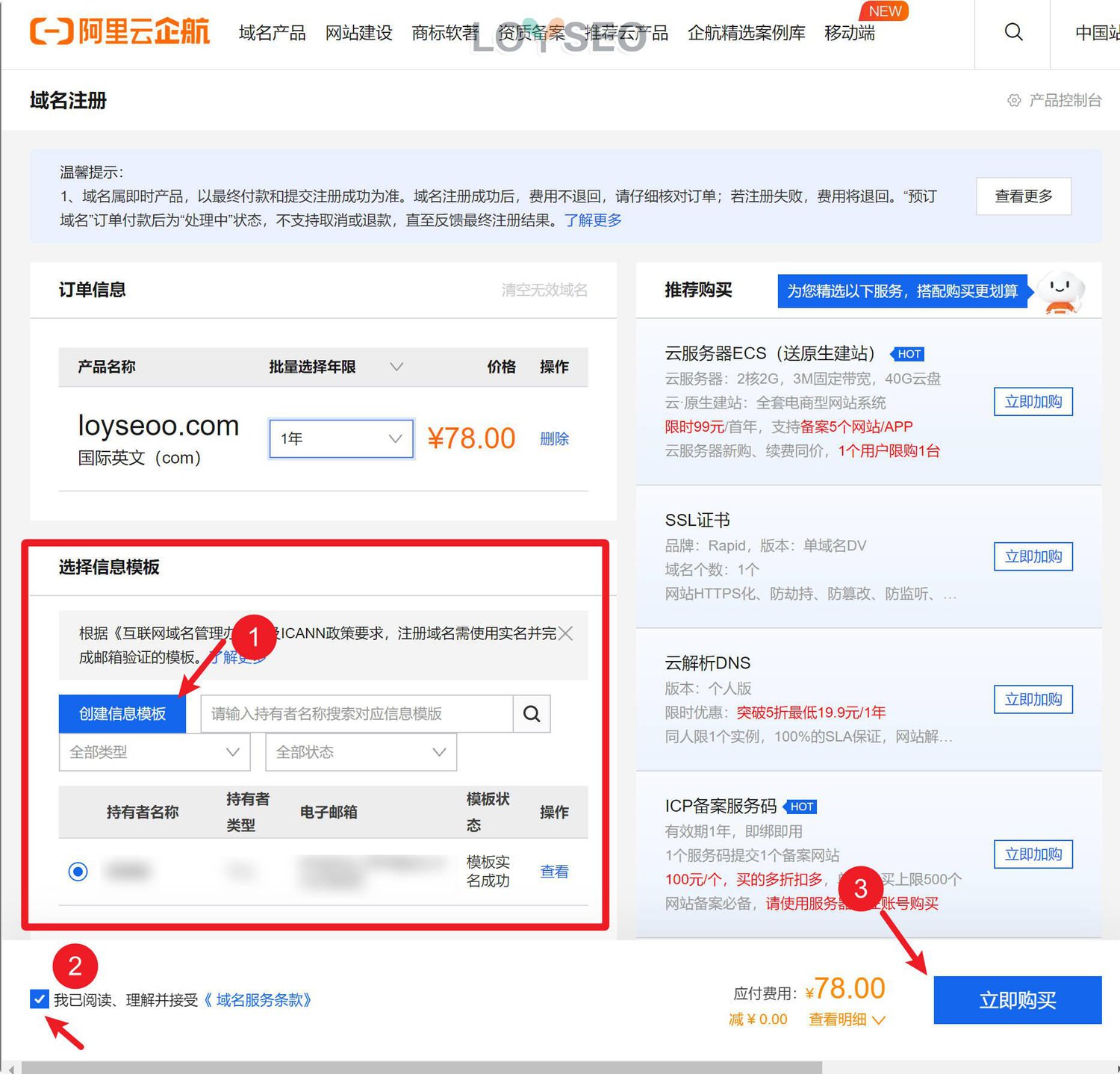
Task: Click the horizontal scrollbar at bottom
Action: [422, 1067]
